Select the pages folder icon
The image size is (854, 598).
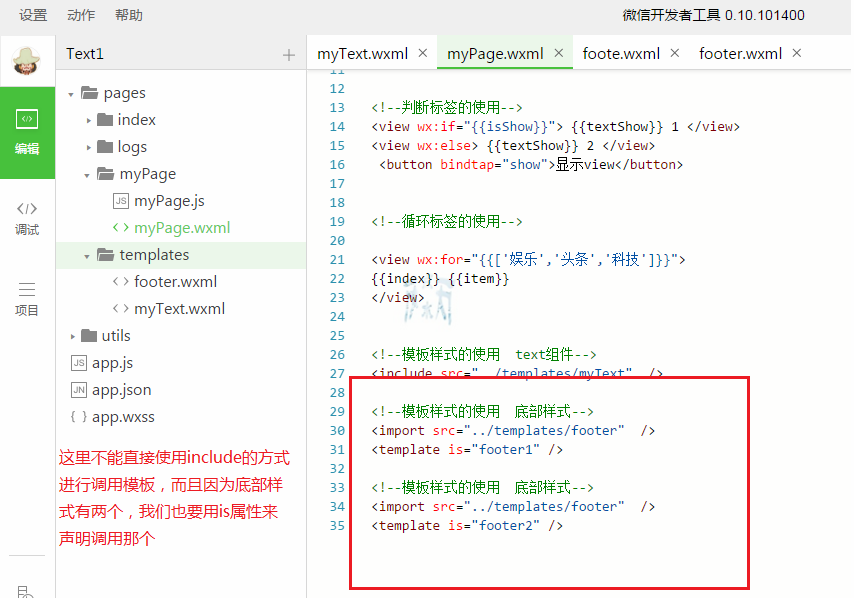[x=89, y=93]
